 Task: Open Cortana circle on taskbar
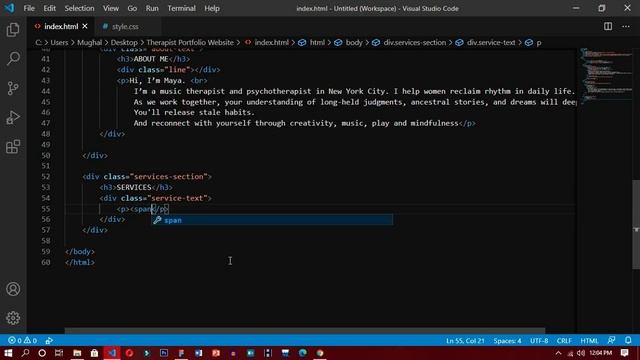[x=42, y=353]
